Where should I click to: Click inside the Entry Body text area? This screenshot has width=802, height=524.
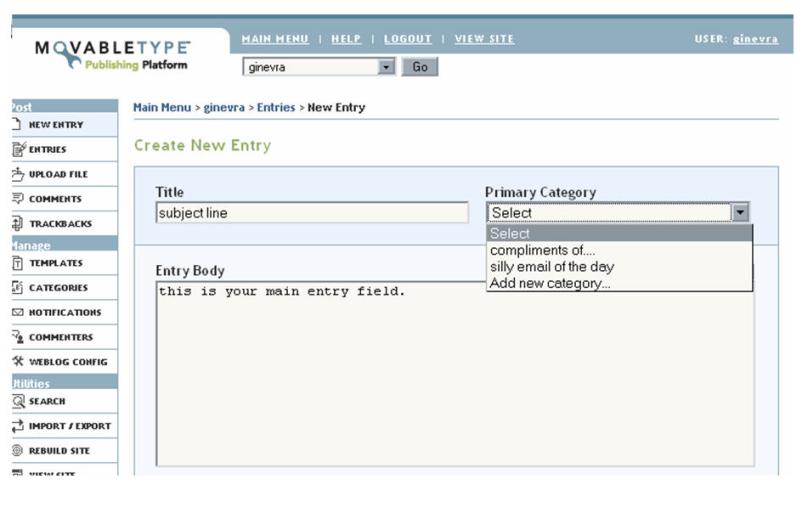click(x=455, y=374)
